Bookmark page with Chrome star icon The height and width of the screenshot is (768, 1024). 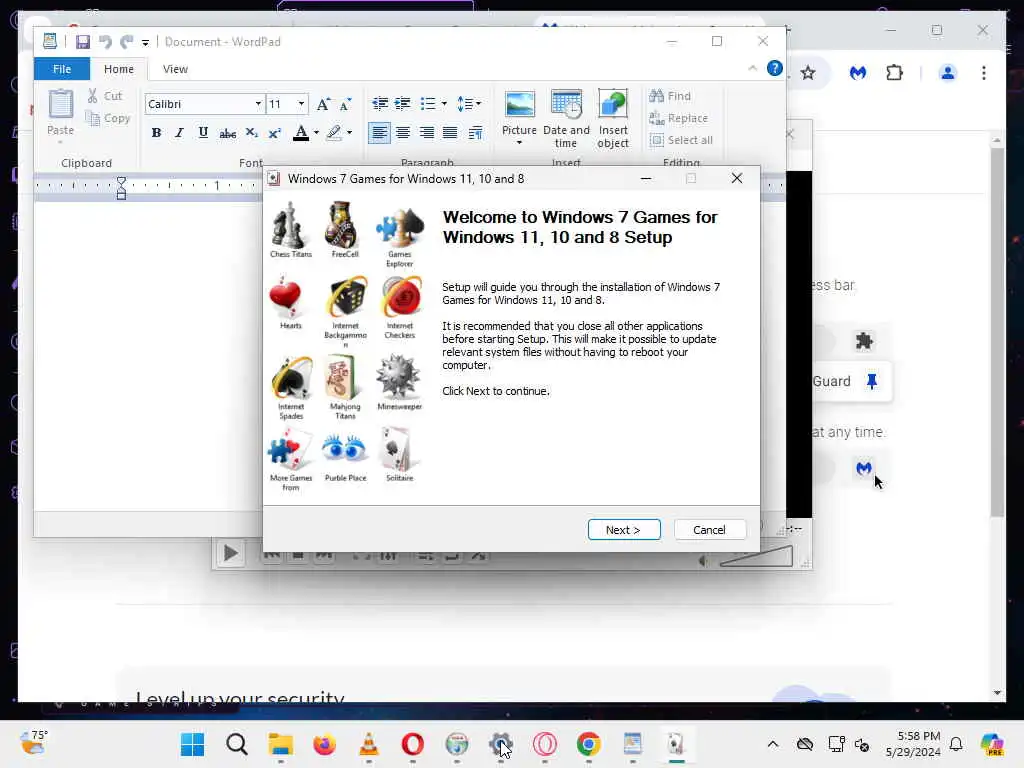[808, 73]
